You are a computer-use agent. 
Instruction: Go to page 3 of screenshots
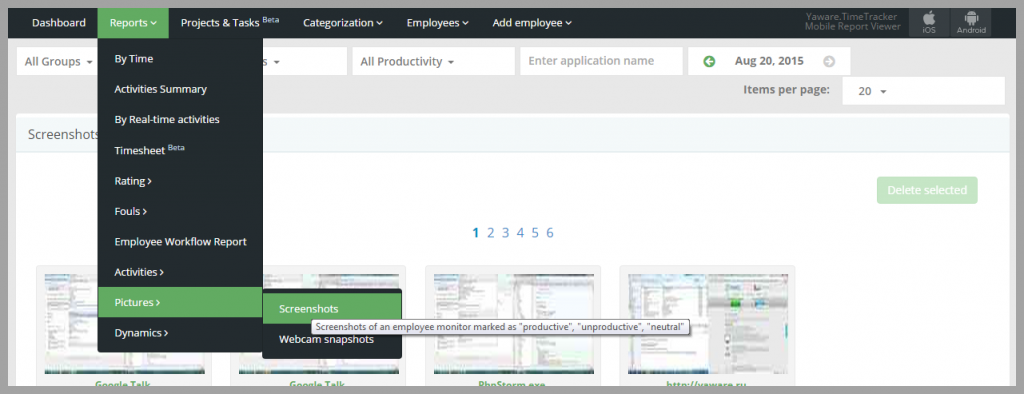pyautogui.click(x=505, y=233)
